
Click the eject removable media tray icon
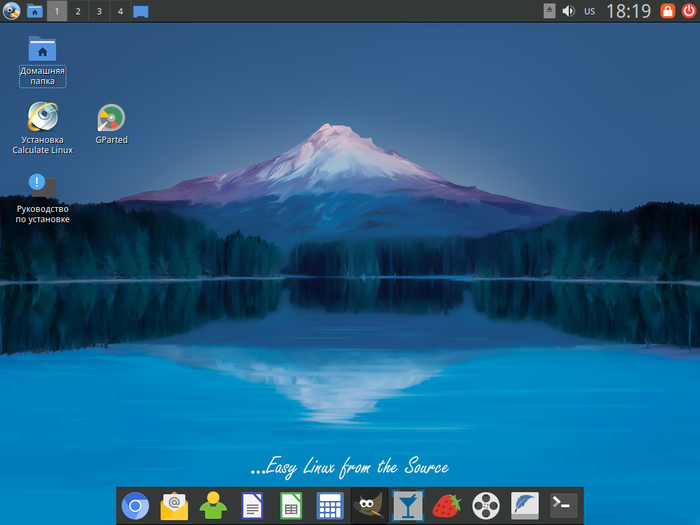[x=550, y=11]
